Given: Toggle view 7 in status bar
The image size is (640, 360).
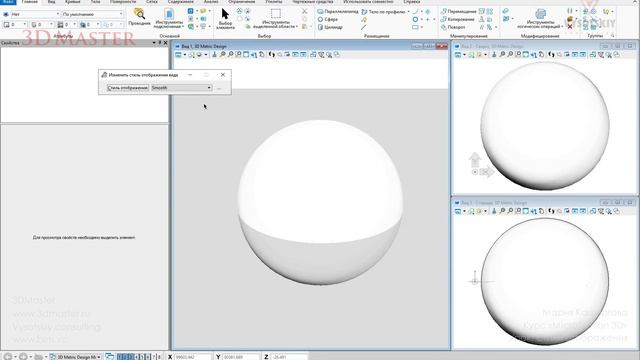Looking at the screenshot, I should 153,357.
